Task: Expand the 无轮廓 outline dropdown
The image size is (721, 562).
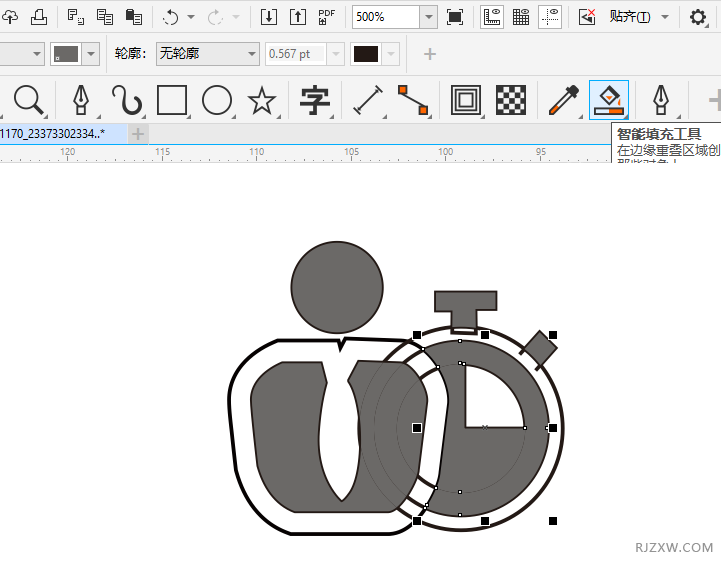Action: click(x=251, y=54)
